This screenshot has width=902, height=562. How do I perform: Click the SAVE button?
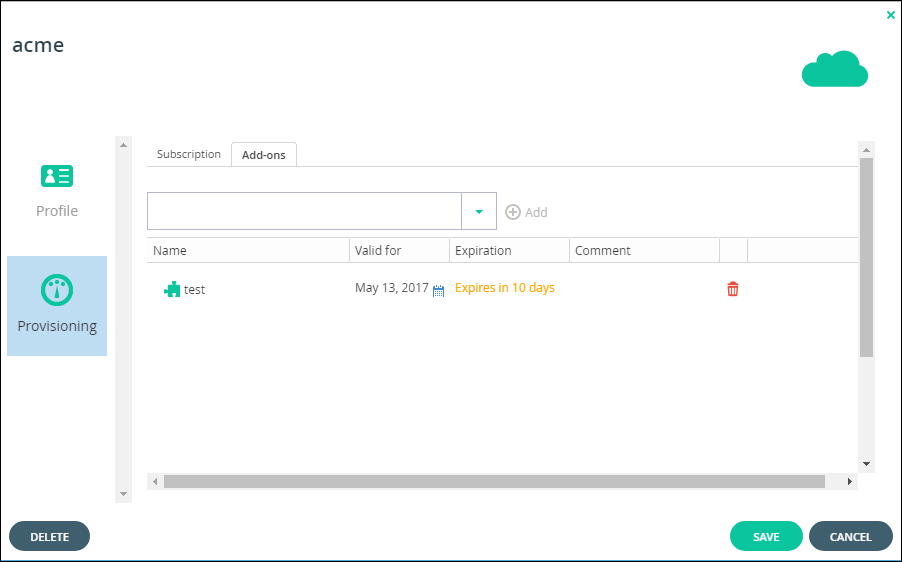coord(766,537)
